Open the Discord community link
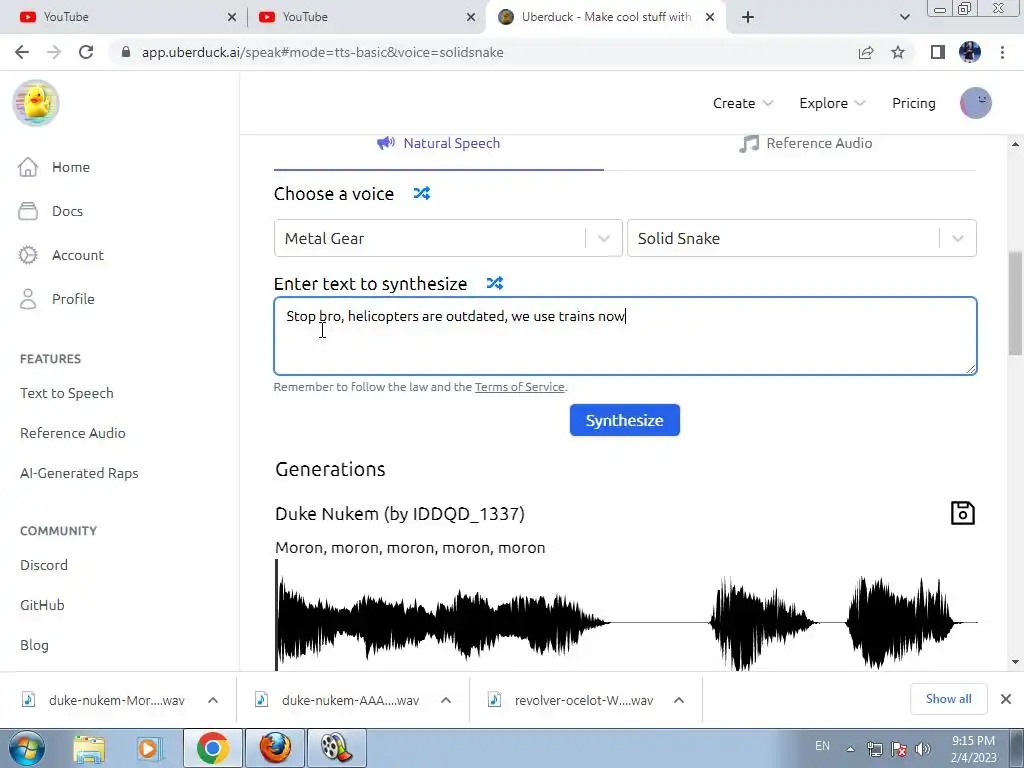This screenshot has width=1024, height=768. click(x=44, y=565)
